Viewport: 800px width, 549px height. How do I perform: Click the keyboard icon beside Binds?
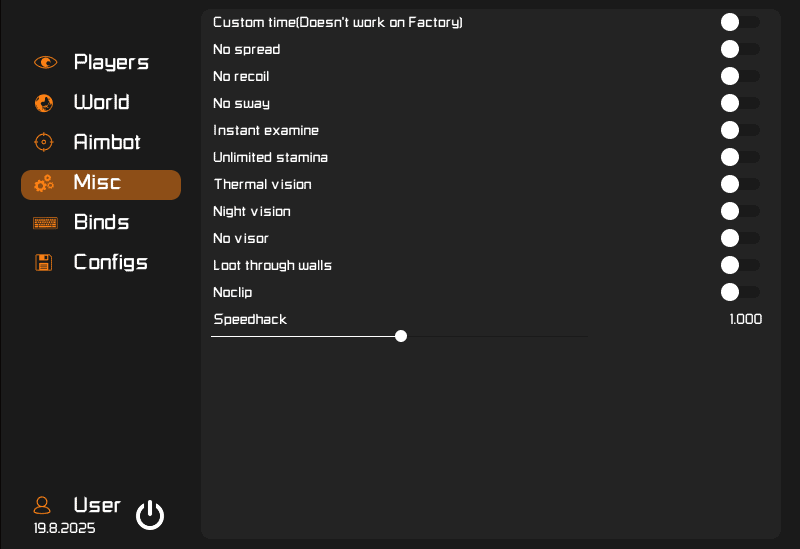tap(44, 223)
